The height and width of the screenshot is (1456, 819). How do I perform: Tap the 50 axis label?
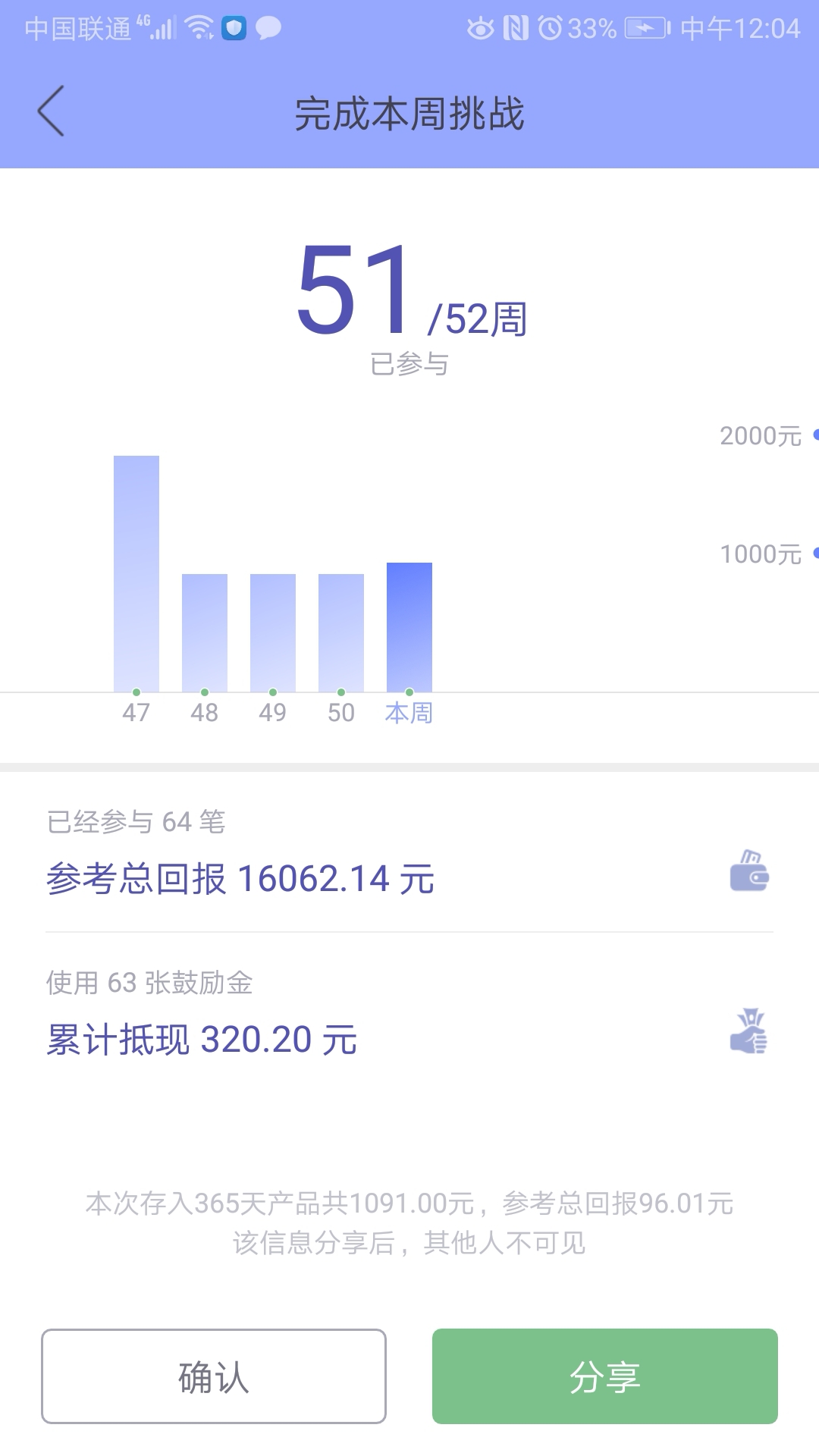point(341,713)
